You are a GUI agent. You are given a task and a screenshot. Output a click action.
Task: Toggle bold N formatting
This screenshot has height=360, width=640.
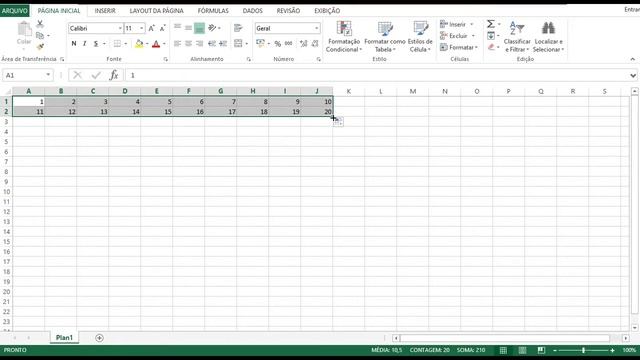tap(74, 44)
